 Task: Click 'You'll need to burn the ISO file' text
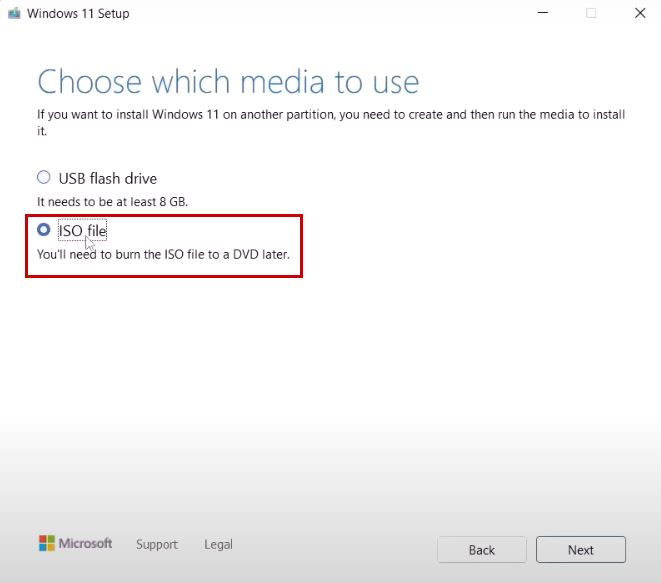pos(163,254)
